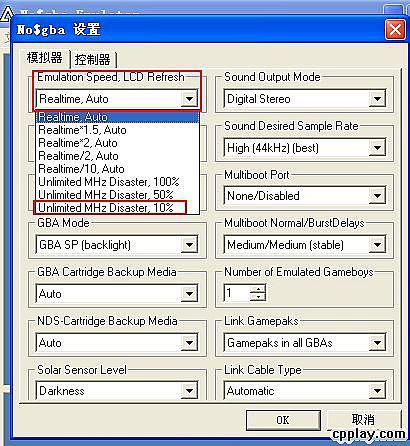Switch to the 模拟器 tab

(45, 58)
